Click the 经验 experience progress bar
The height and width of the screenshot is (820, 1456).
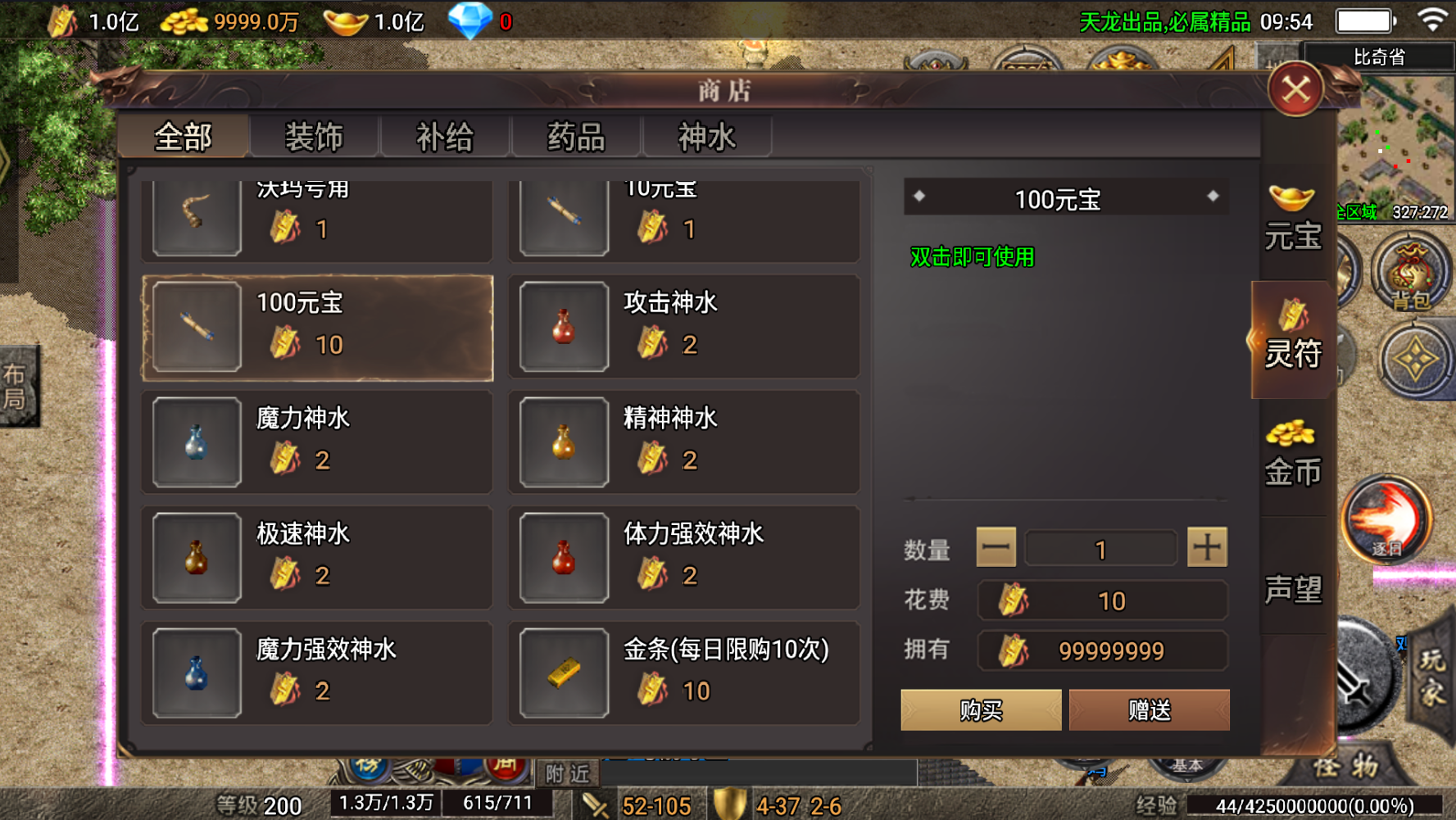point(1314,806)
